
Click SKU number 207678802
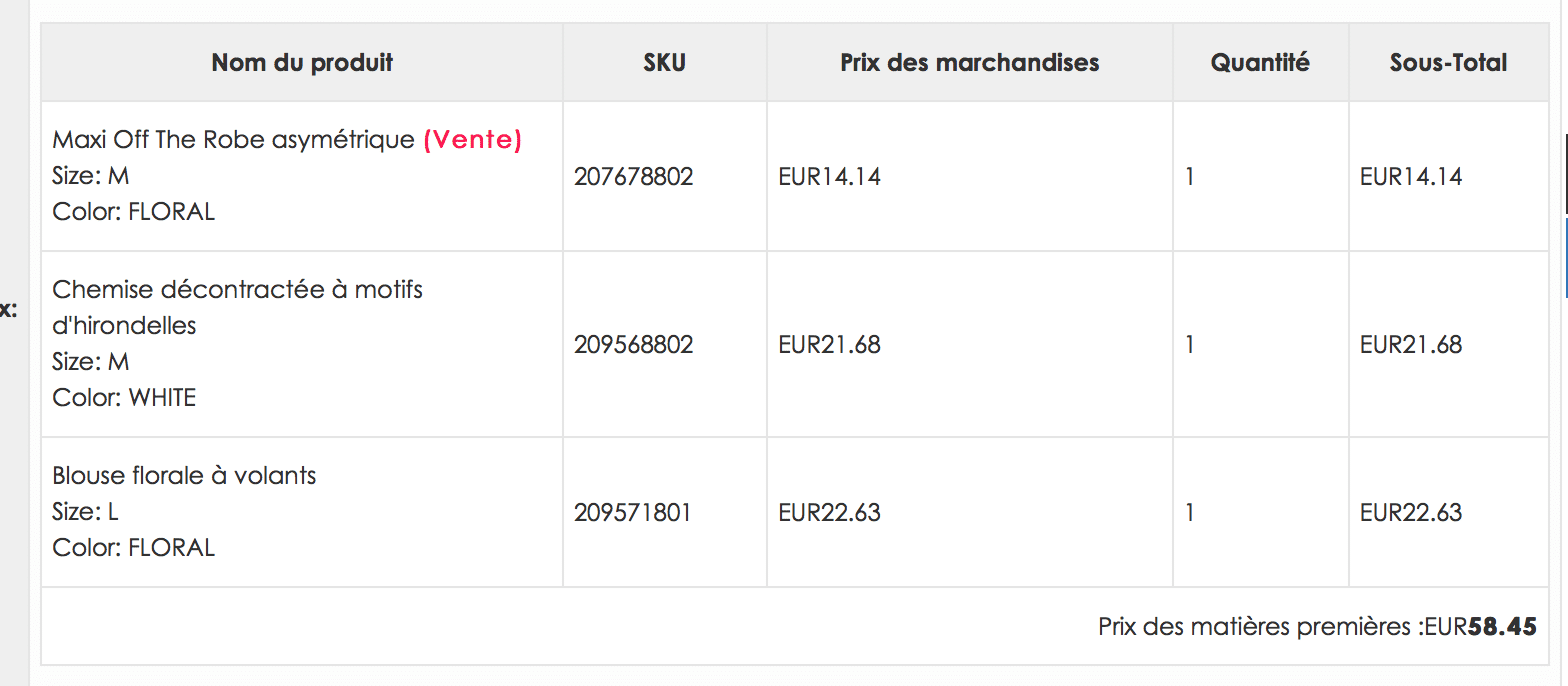coord(633,177)
